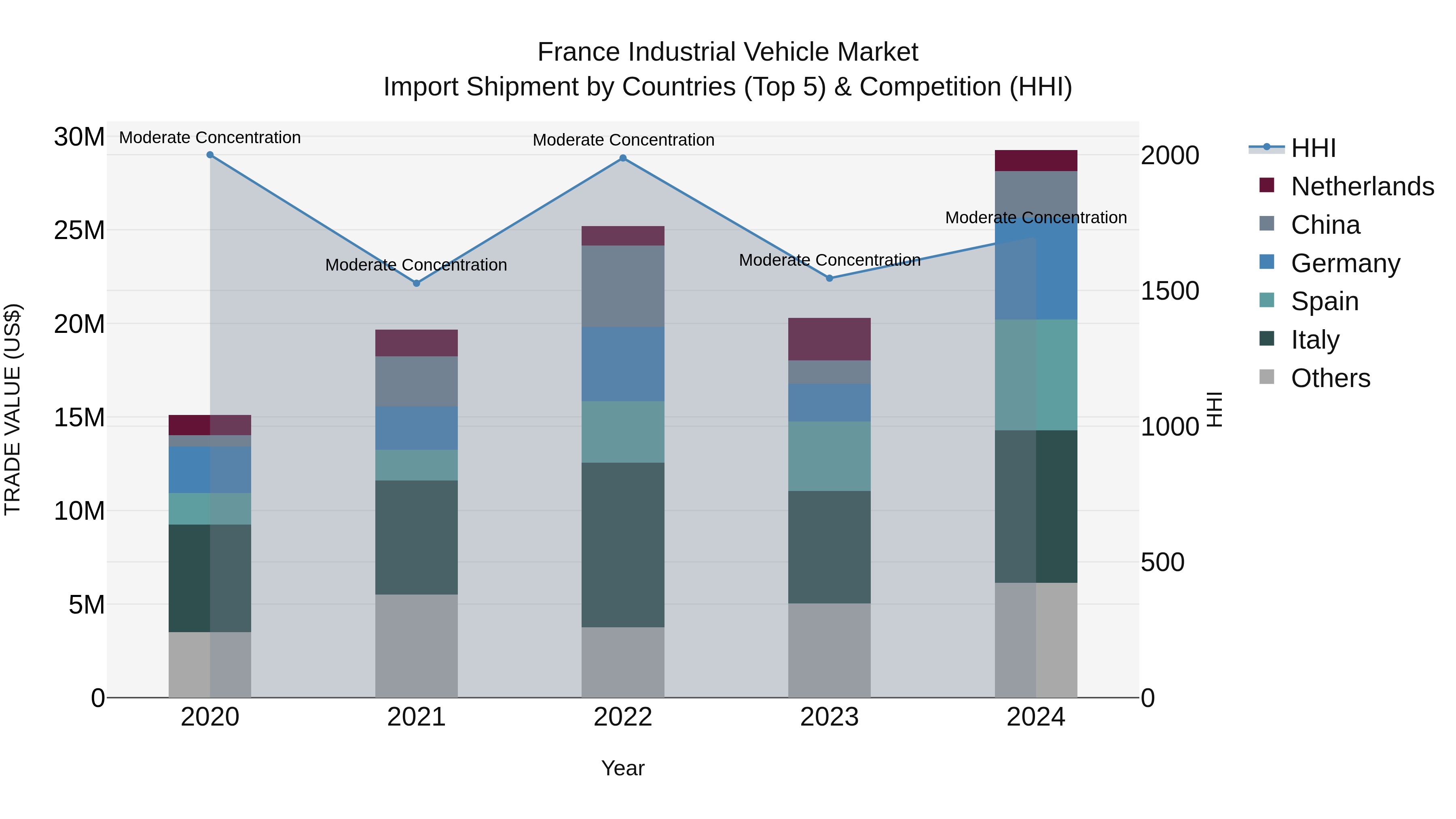
Task: Select the 2024 Others bar segment
Action: 1036,640
